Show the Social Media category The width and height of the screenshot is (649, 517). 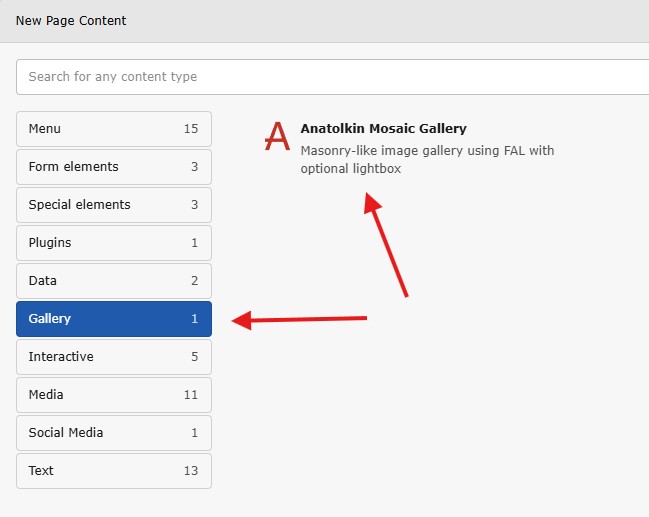(x=100, y=433)
